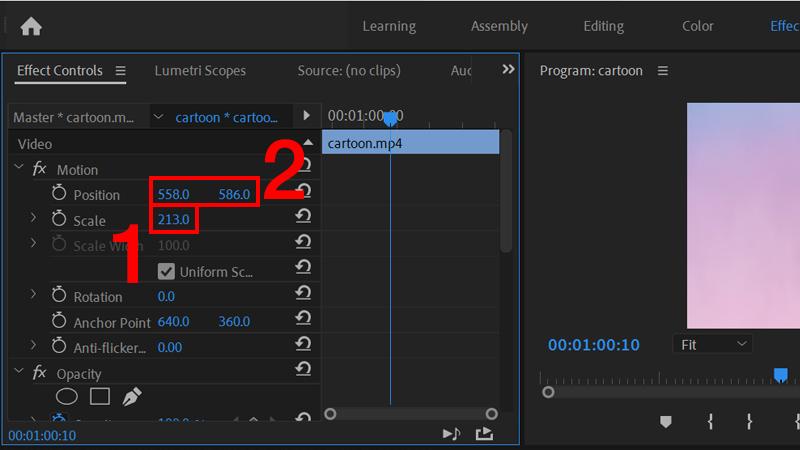The height and width of the screenshot is (450, 800).
Task: Expand the Scale property
Action: coord(33,218)
